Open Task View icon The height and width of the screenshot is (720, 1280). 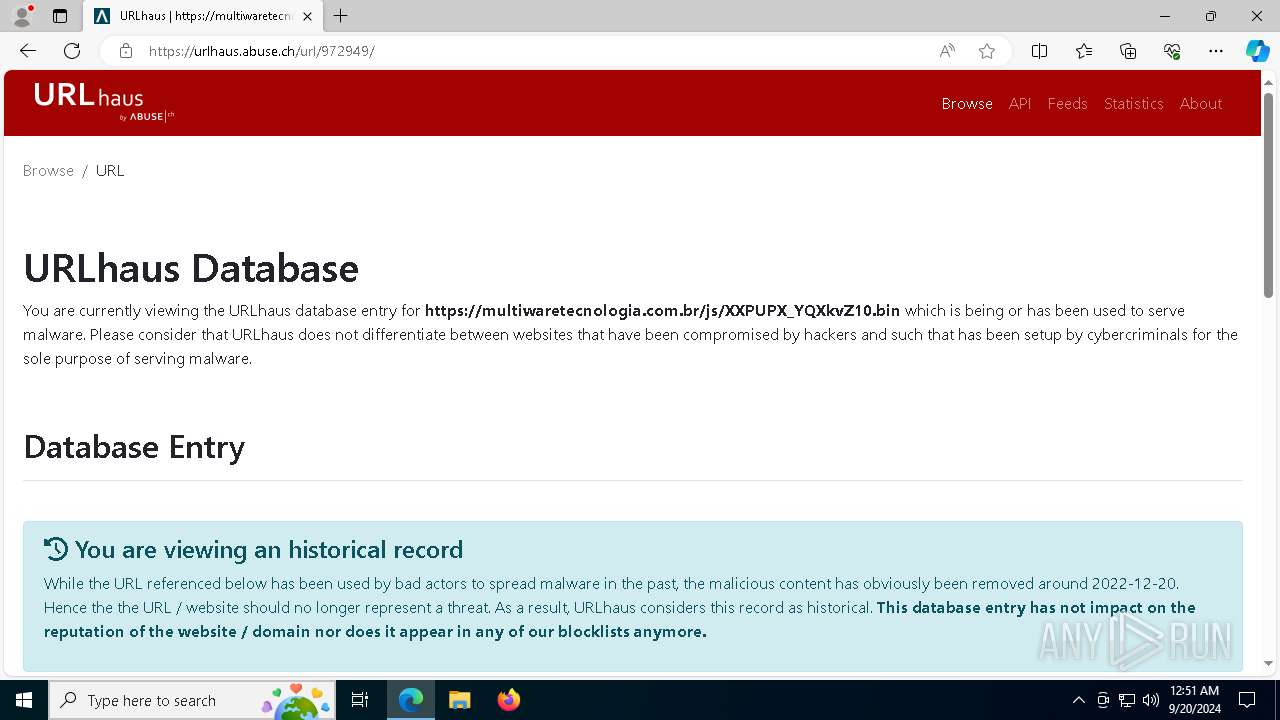[x=360, y=700]
